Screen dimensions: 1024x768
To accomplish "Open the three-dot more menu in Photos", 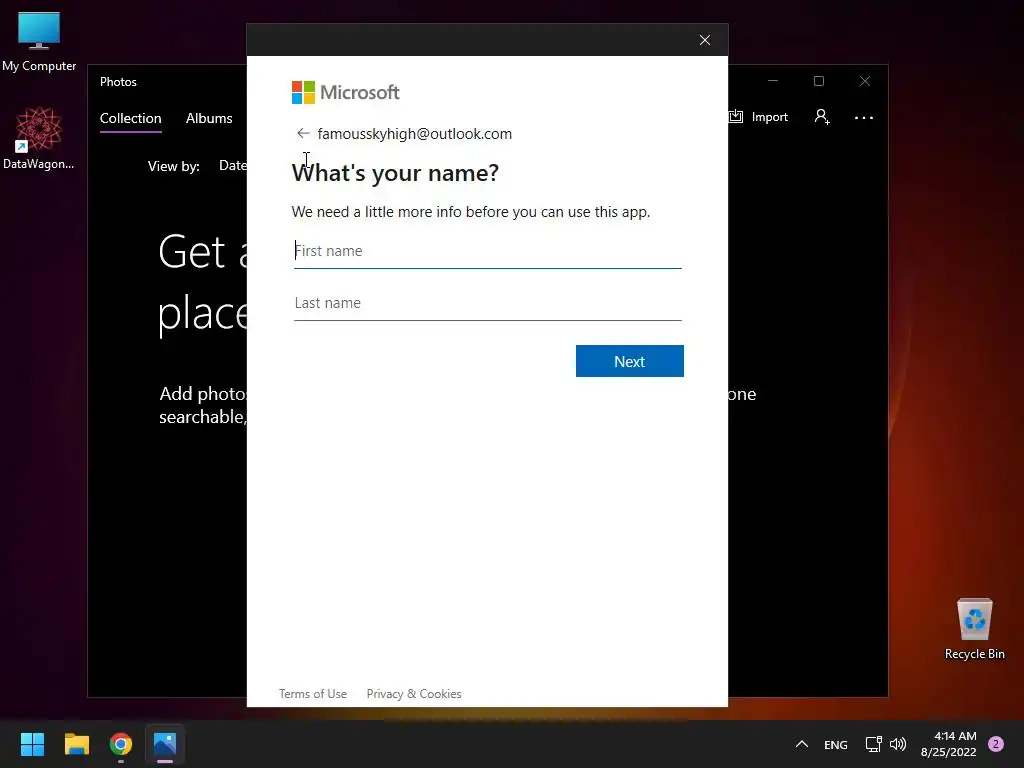I will (863, 118).
